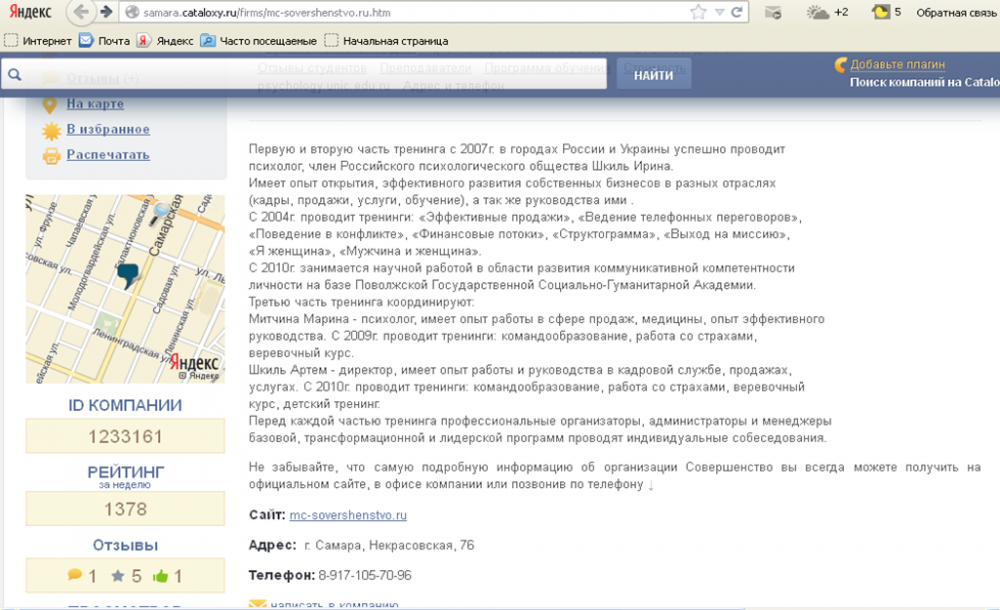Screen dimensions: 1000x610
Task: Click the yellow comment bubble in reviews box
Action: tap(75, 575)
